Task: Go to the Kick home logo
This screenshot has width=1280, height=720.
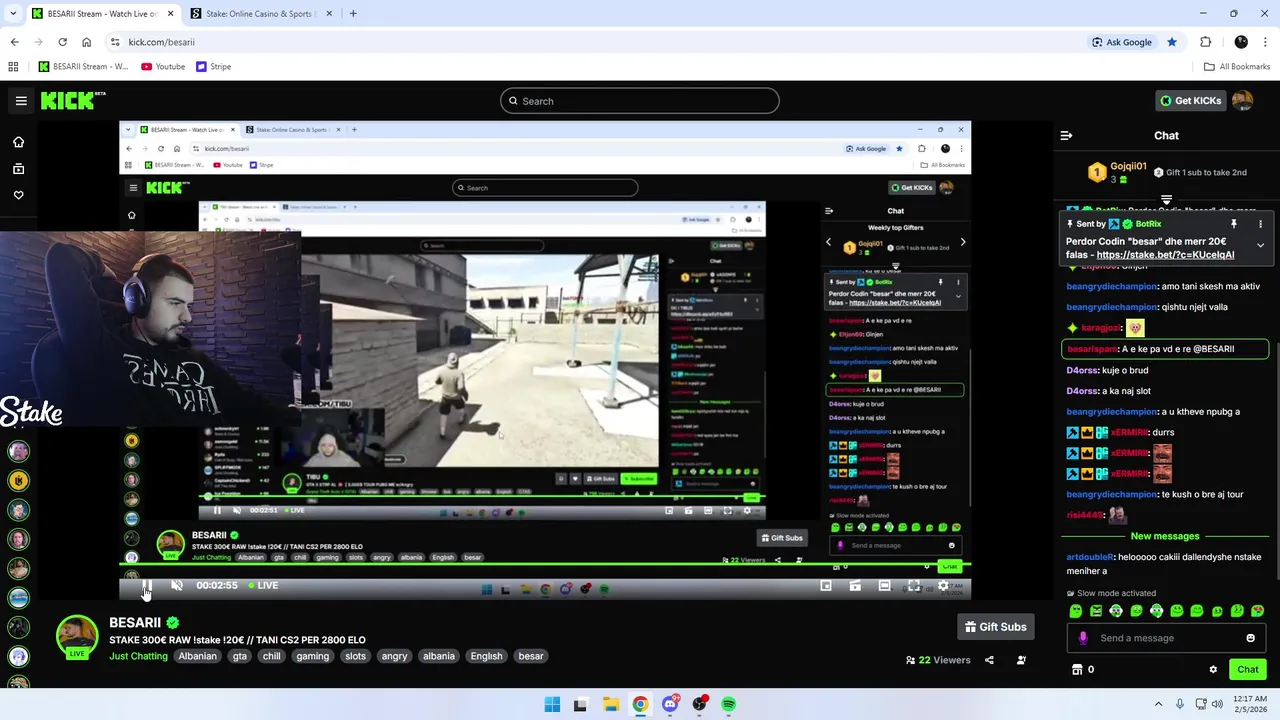Action: (x=72, y=100)
